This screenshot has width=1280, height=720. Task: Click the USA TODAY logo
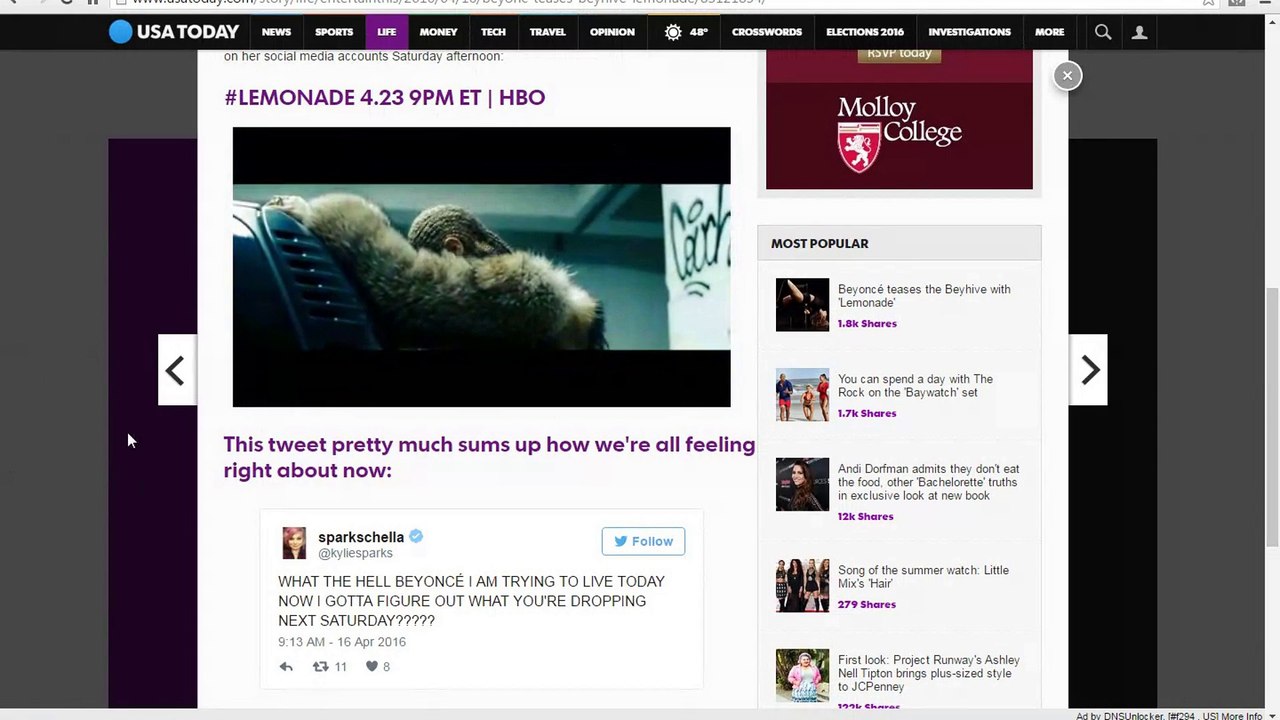click(x=174, y=32)
